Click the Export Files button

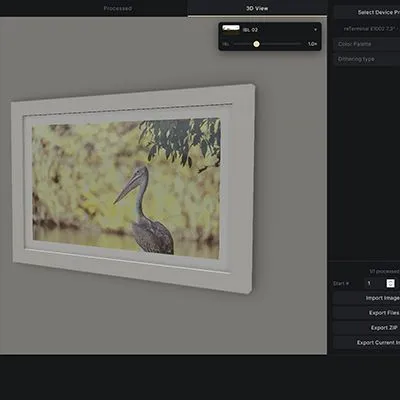coord(367,313)
